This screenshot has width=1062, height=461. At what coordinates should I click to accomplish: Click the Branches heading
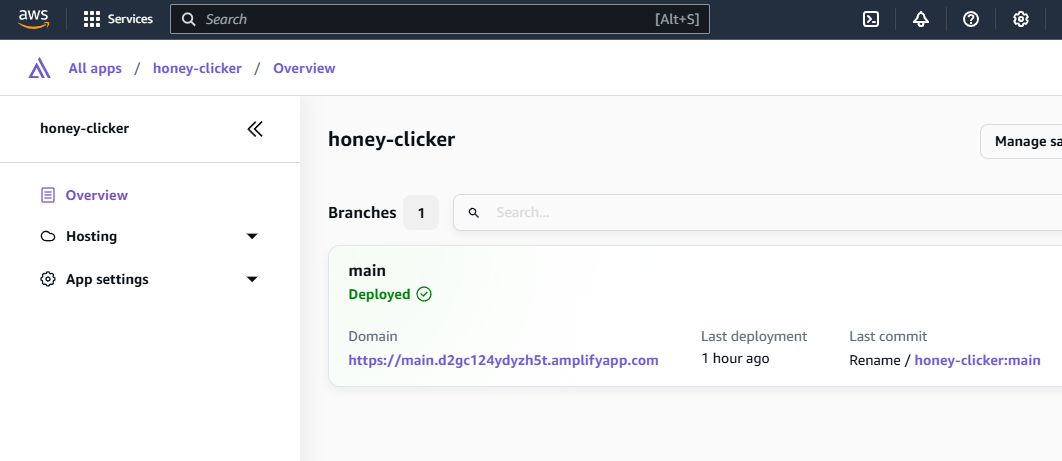pos(362,213)
